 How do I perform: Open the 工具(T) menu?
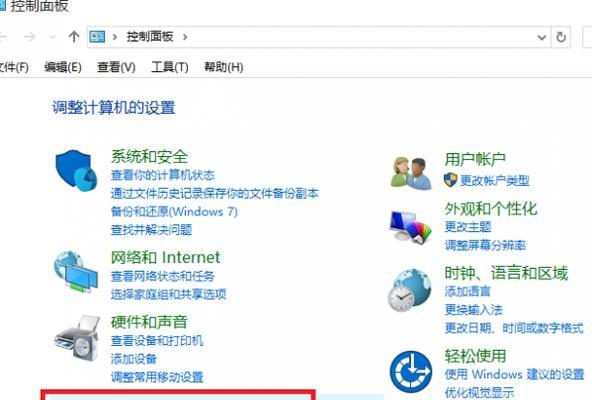coord(170,67)
